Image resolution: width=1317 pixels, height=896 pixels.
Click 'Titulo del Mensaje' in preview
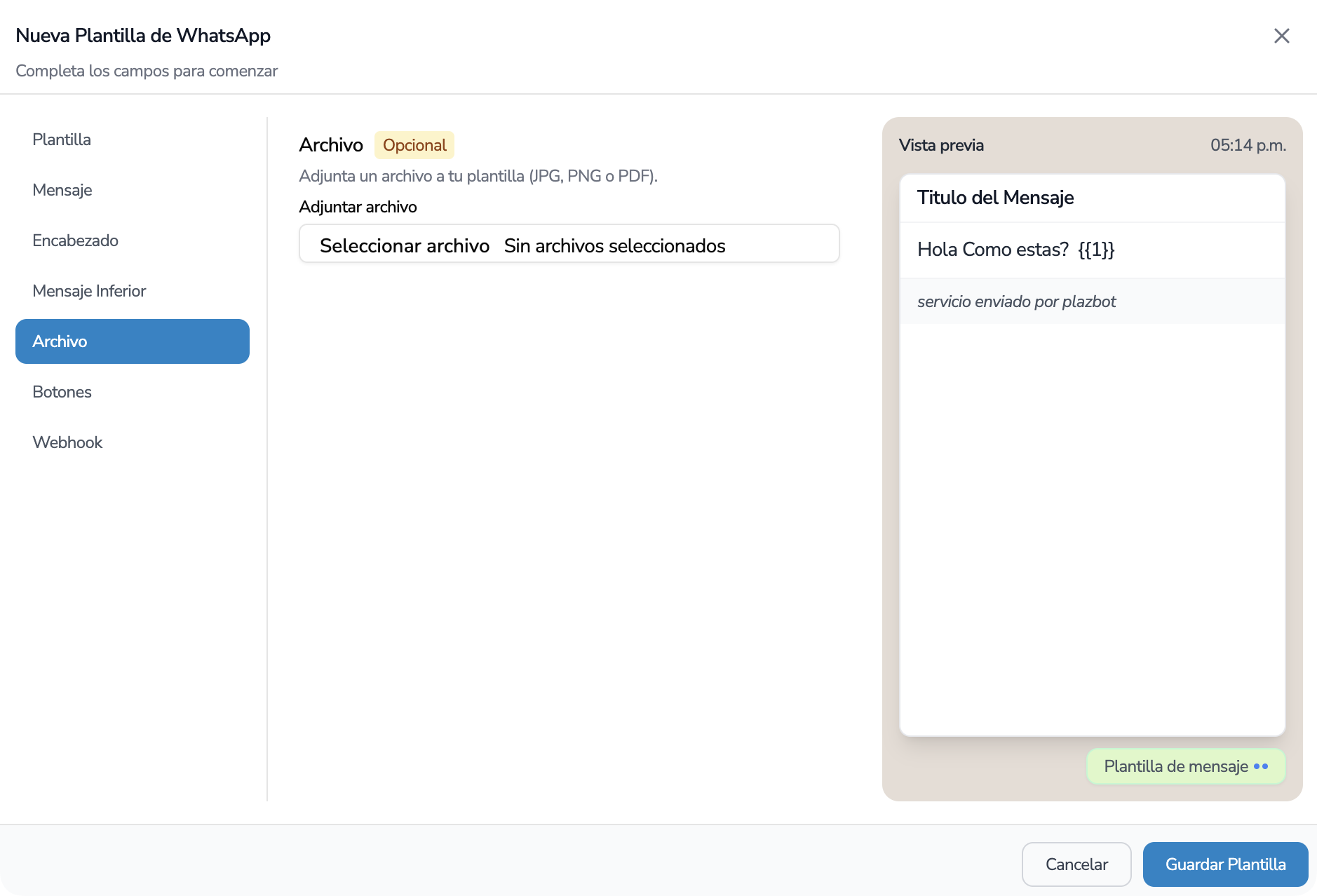995,198
